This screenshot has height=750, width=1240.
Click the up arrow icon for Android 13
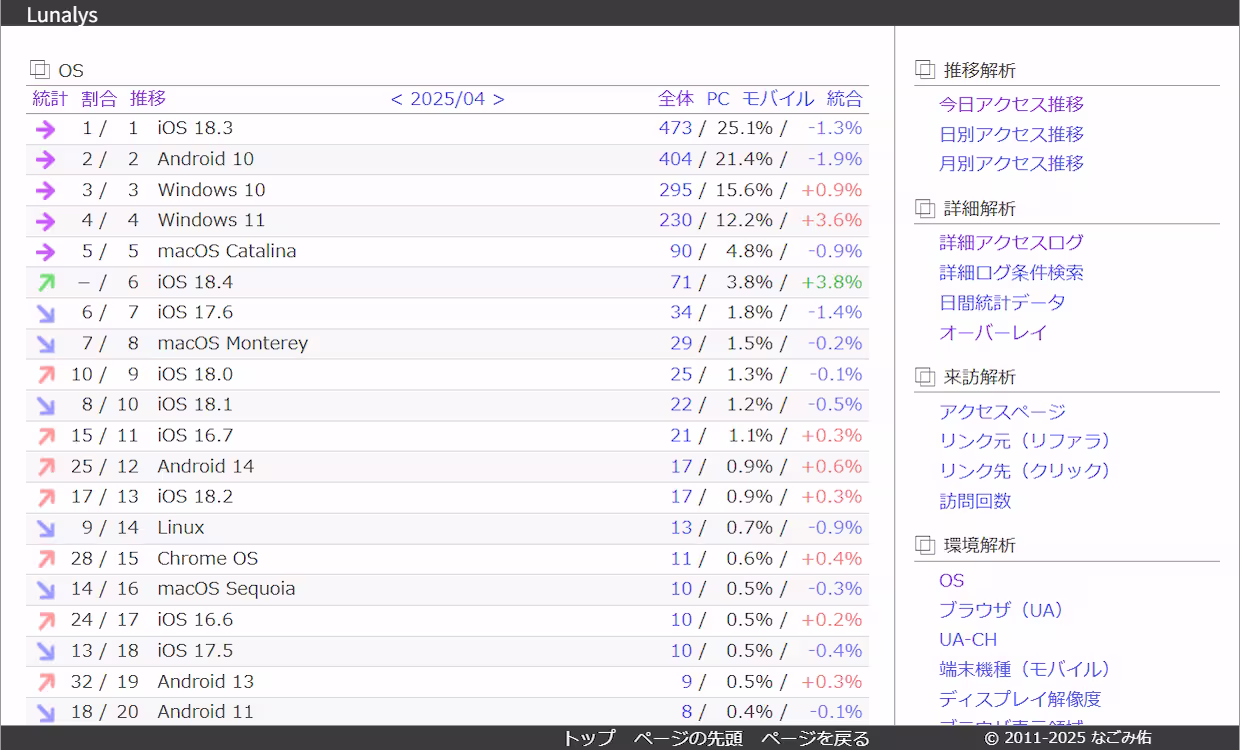pyautogui.click(x=45, y=682)
